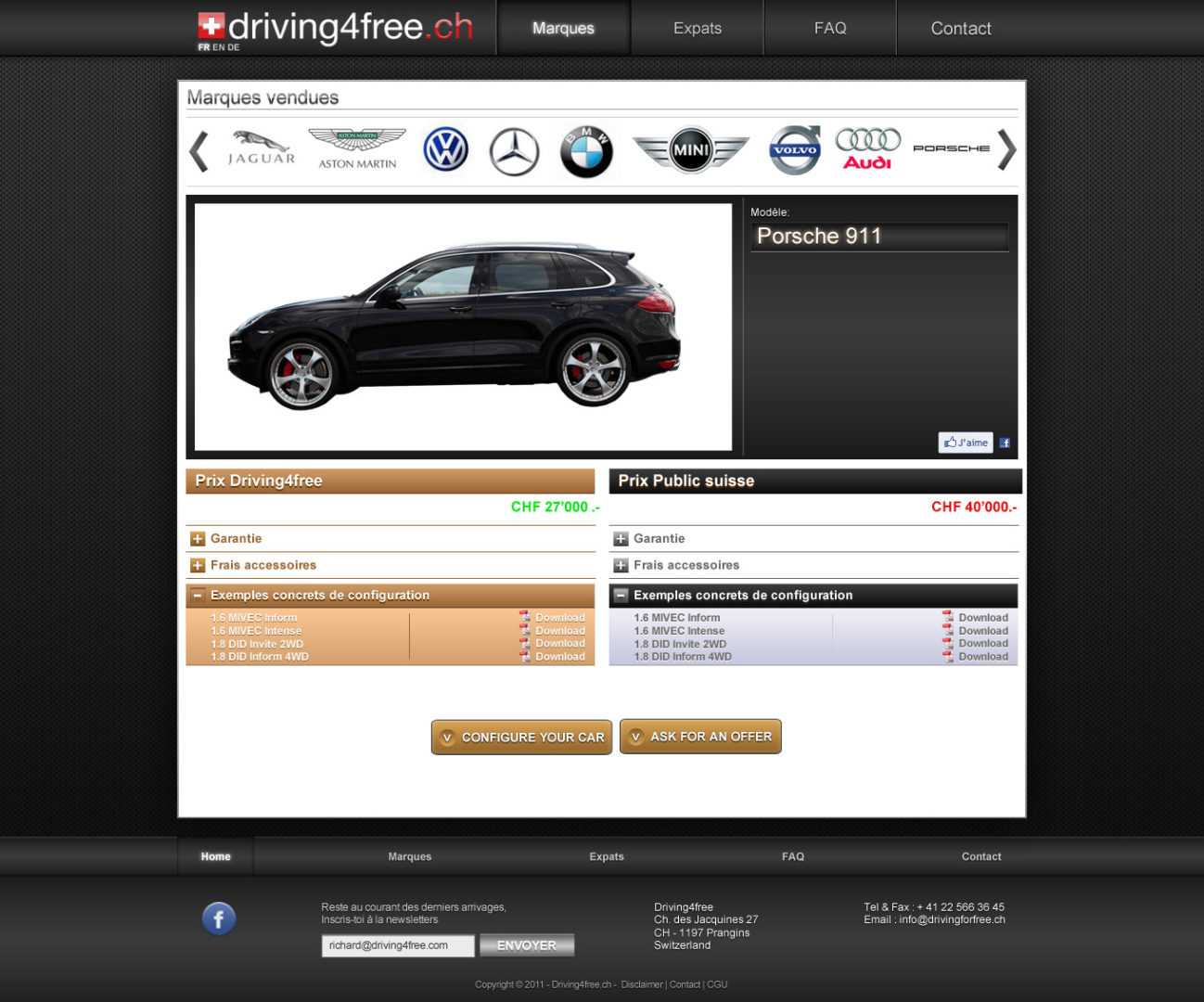Pick the Mercedes-Benz star logo

point(514,151)
